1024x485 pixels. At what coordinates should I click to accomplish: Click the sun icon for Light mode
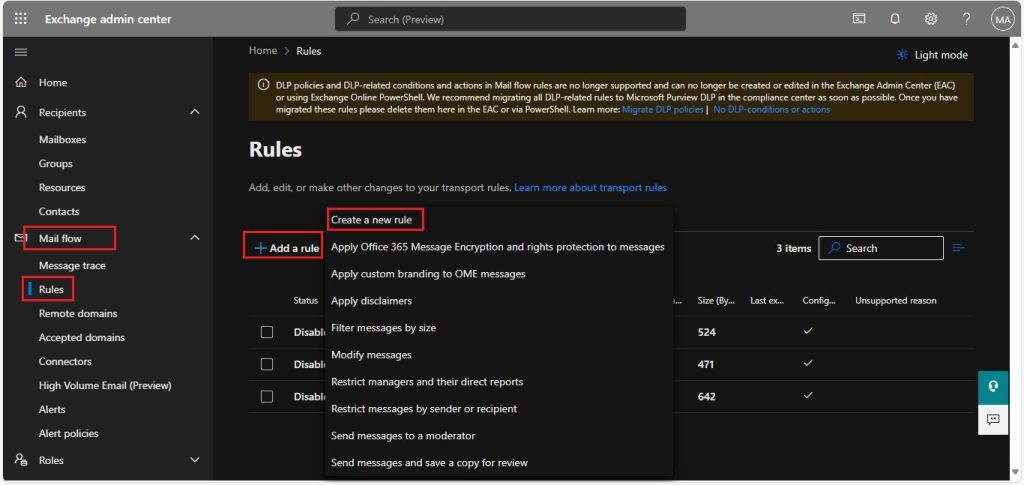tap(903, 55)
